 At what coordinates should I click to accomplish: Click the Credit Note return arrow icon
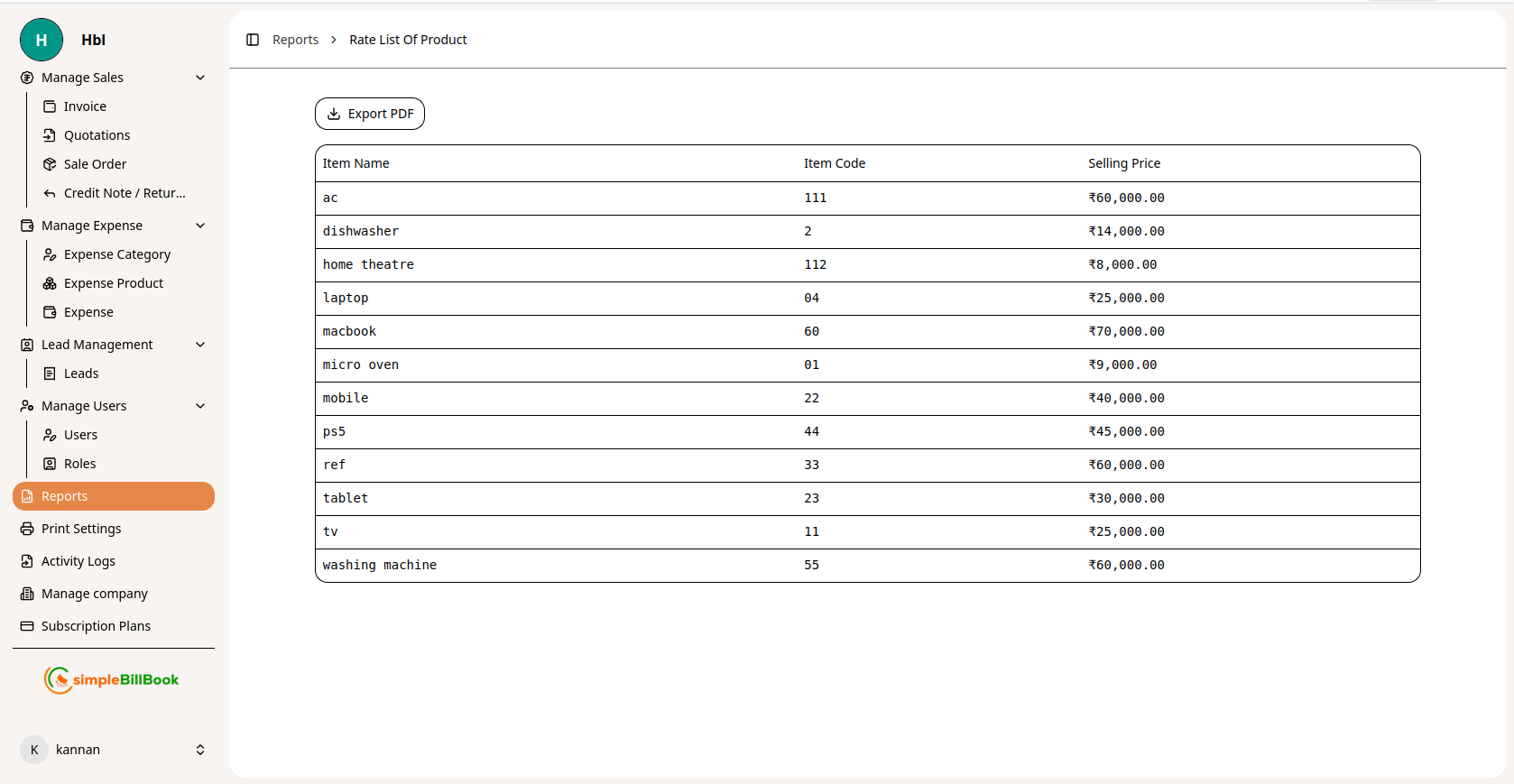50,193
